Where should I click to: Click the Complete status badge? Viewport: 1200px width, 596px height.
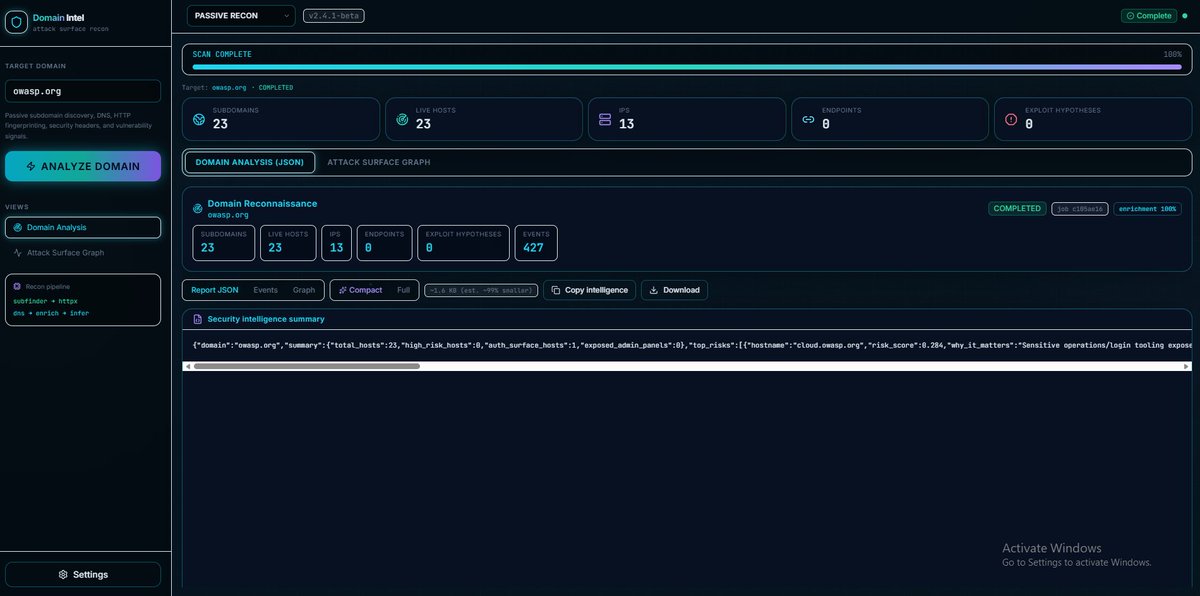(1150, 15)
